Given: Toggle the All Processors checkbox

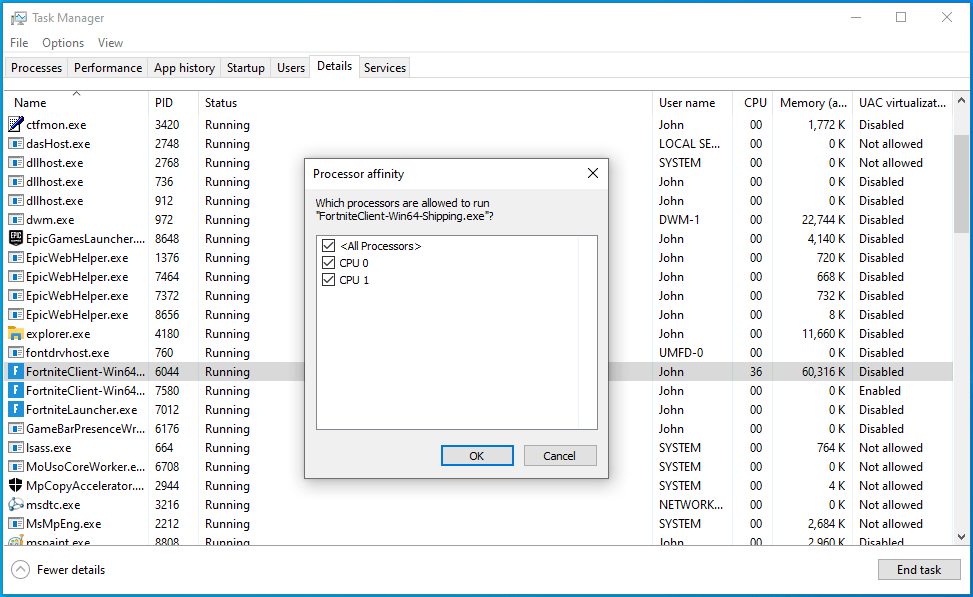Looking at the screenshot, I should [x=328, y=246].
